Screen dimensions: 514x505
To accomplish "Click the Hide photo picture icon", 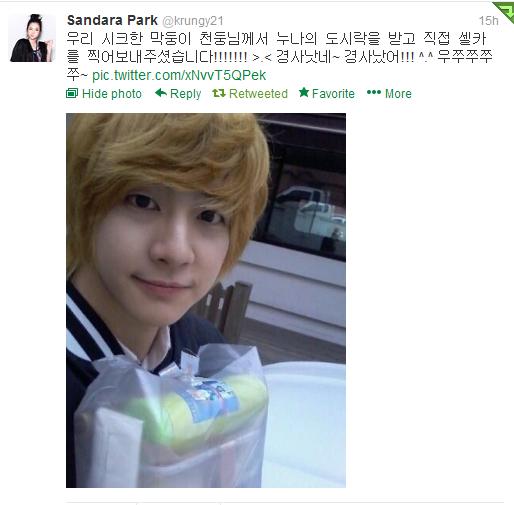I will [x=72, y=93].
